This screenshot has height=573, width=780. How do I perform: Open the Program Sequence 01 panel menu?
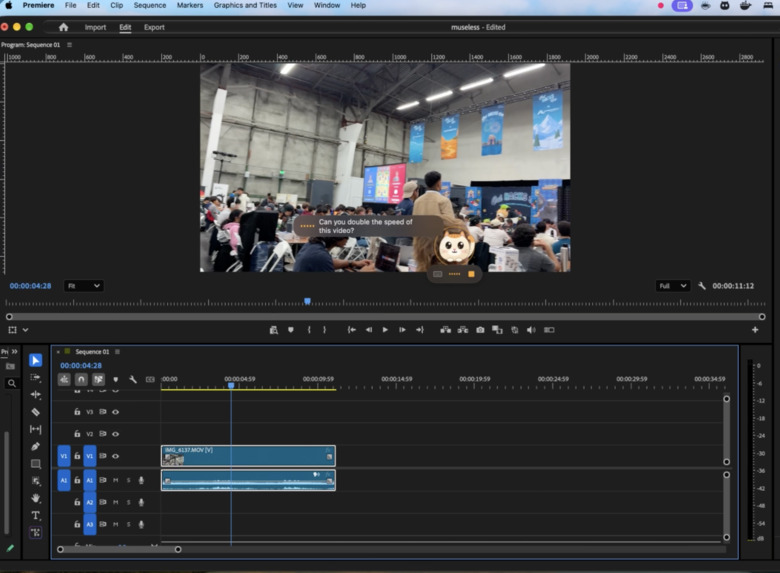click(x=69, y=45)
